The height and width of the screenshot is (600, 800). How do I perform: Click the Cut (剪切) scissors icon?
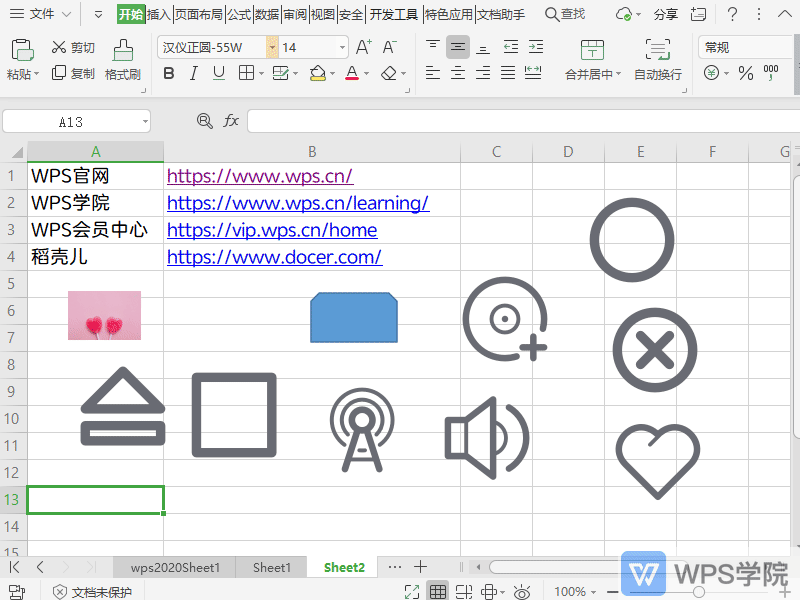coord(59,48)
